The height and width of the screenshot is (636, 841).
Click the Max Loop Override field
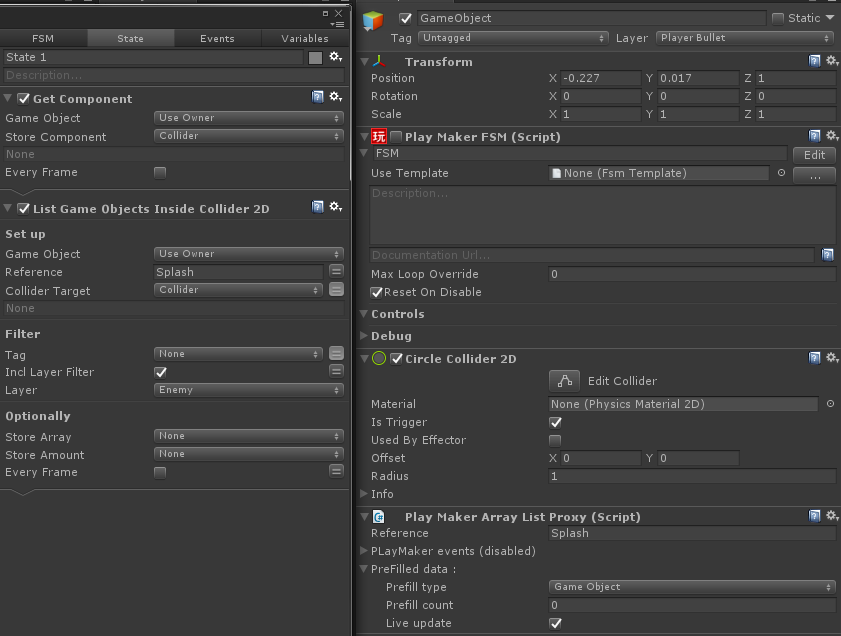[x=692, y=274]
